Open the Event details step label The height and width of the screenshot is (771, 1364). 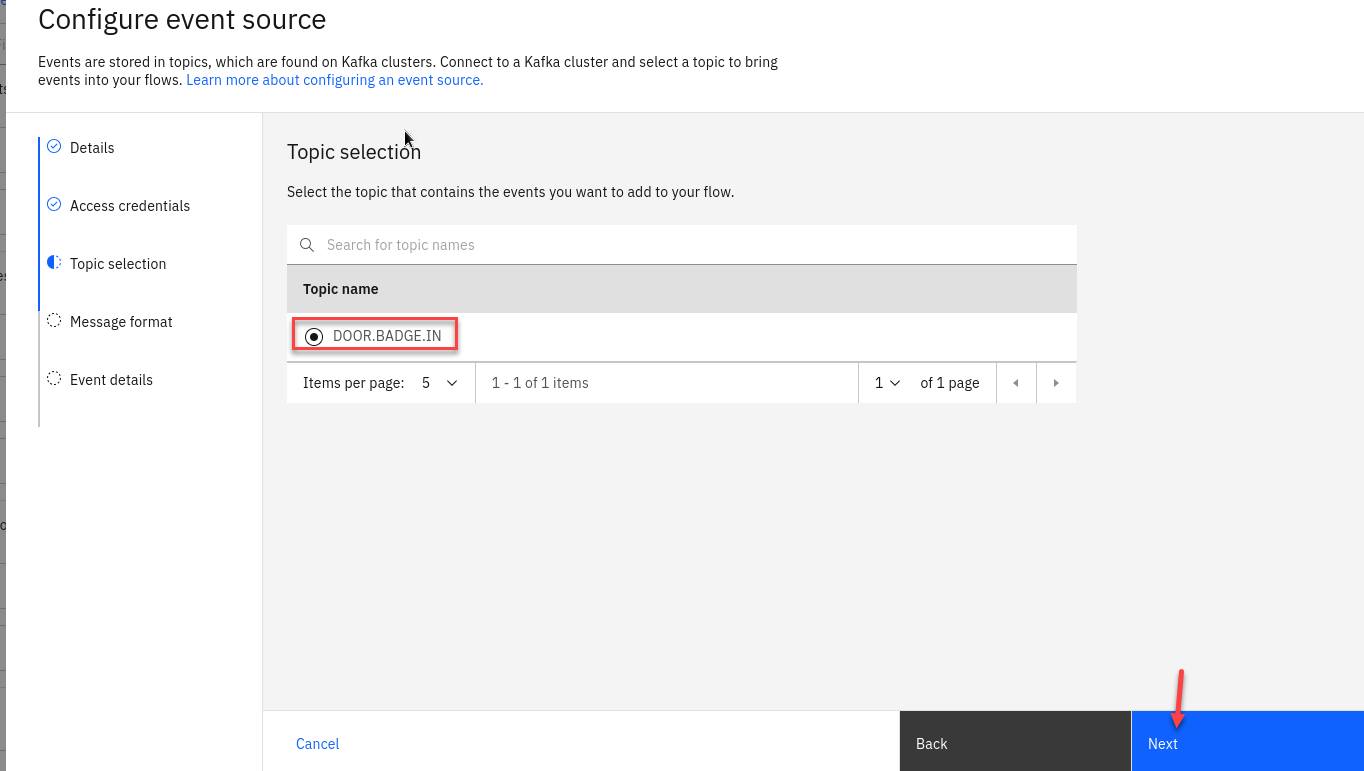pyautogui.click(x=111, y=380)
